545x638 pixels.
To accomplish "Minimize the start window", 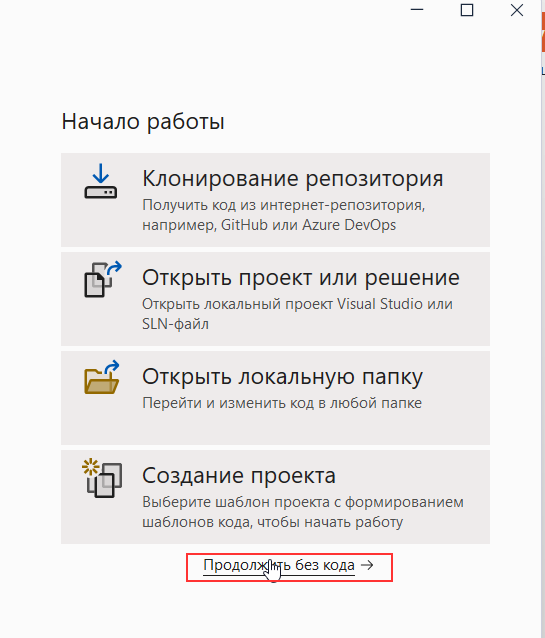I will click(x=417, y=10).
